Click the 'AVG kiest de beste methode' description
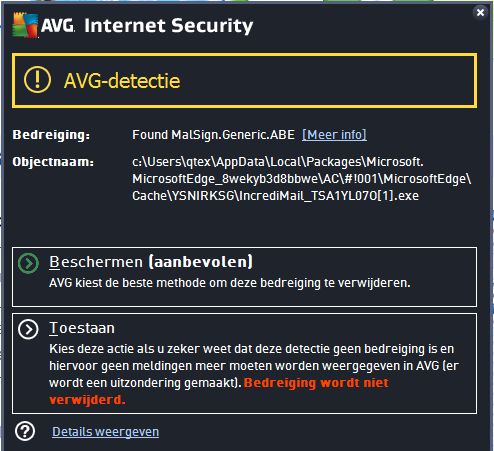This screenshot has height=451, width=494. point(230,283)
